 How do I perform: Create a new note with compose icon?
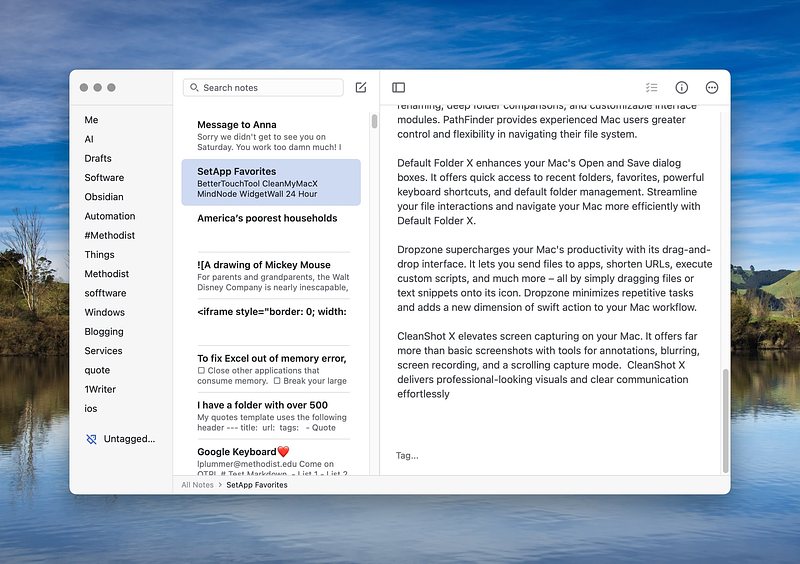click(x=361, y=87)
